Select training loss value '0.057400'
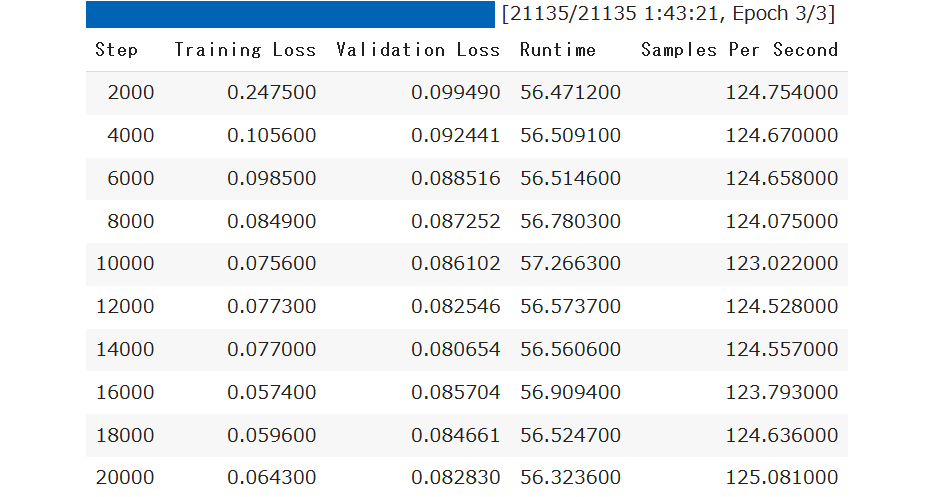The height and width of the screenshot is (497, 950). [x=271, y=393]
